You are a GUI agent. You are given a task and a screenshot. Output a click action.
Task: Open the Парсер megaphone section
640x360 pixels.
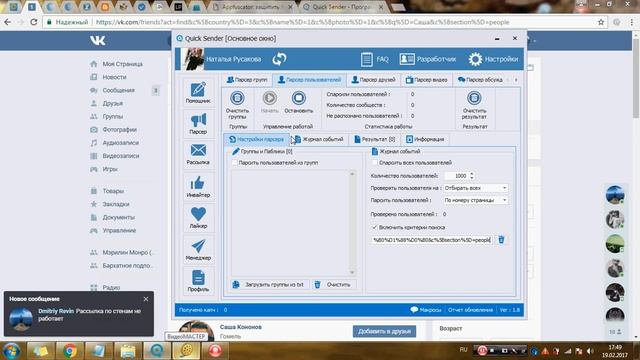(x=198, y=124)
